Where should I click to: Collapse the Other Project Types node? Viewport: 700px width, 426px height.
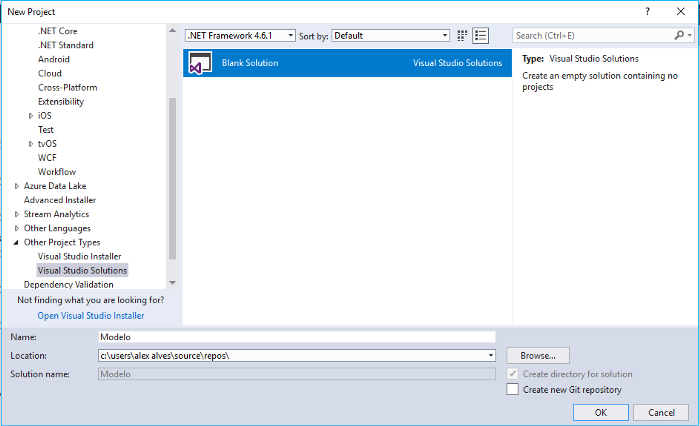tap(16, 242)
